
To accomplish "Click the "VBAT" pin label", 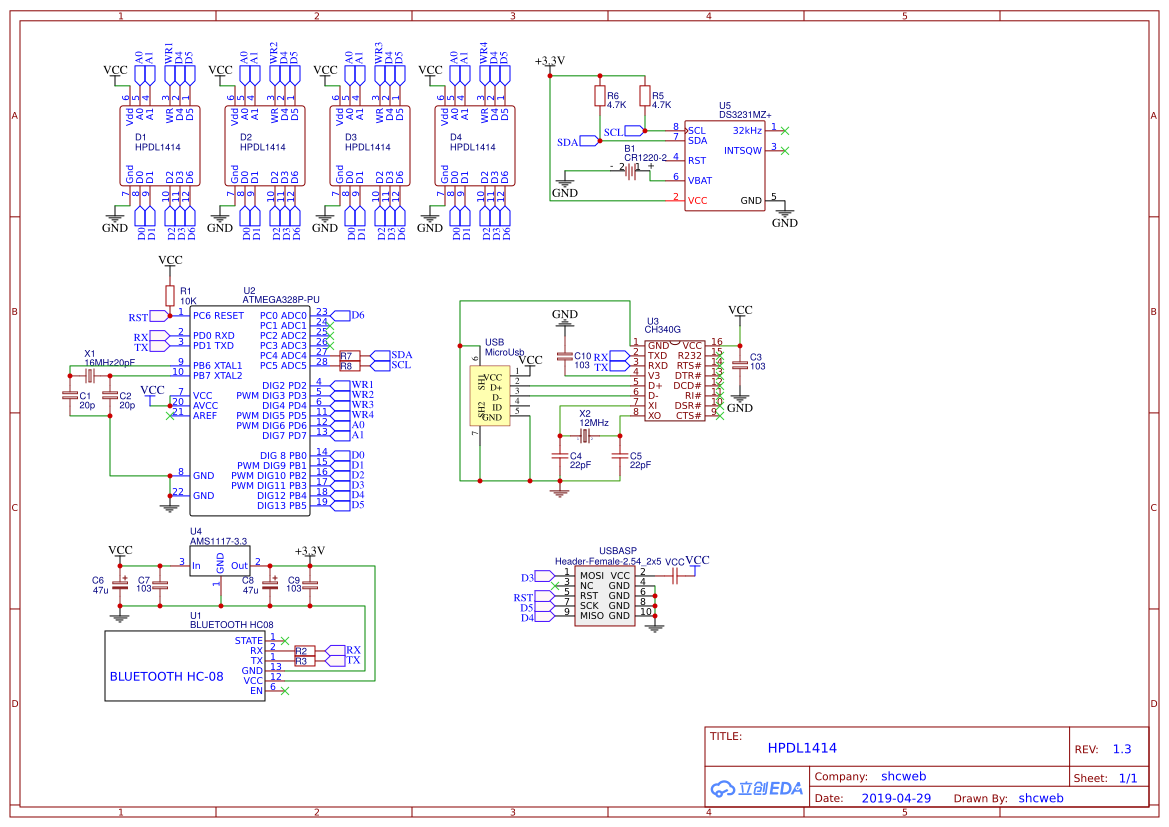I will coord(700,180).
